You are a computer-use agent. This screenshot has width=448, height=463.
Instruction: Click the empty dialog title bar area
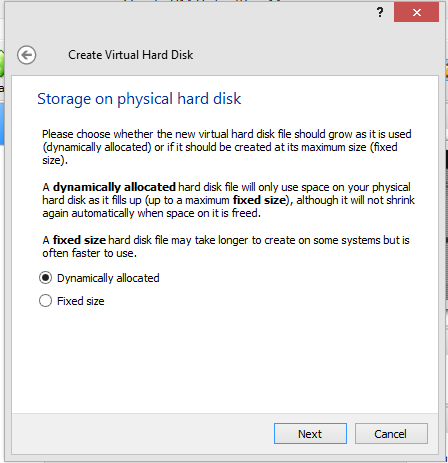pyautogui.click(x=200, y=20)
